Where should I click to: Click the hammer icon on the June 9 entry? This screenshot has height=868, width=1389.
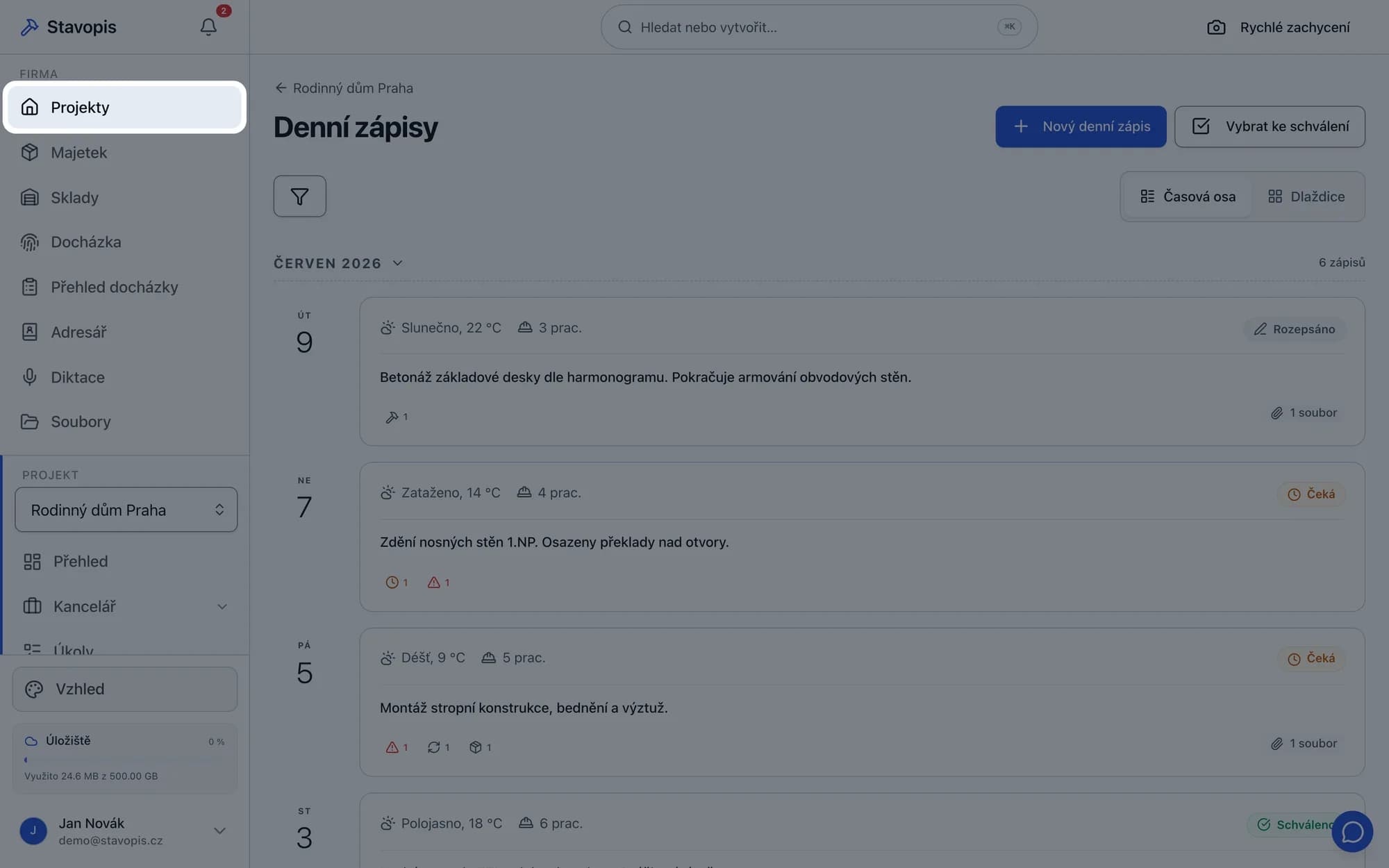click(392, 417)
